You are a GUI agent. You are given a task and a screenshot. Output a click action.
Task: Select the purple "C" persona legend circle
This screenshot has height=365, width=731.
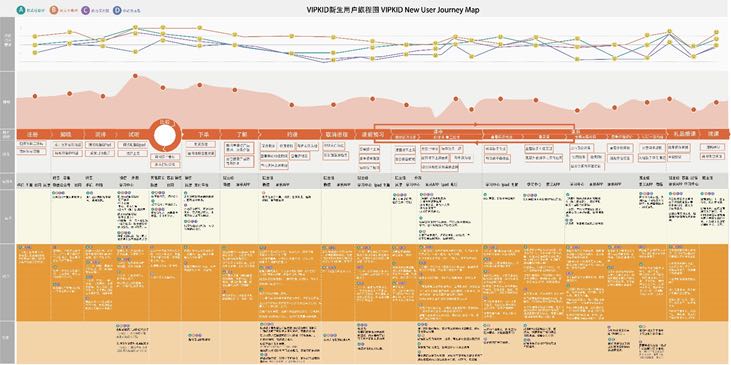click(x=85, y=10)
